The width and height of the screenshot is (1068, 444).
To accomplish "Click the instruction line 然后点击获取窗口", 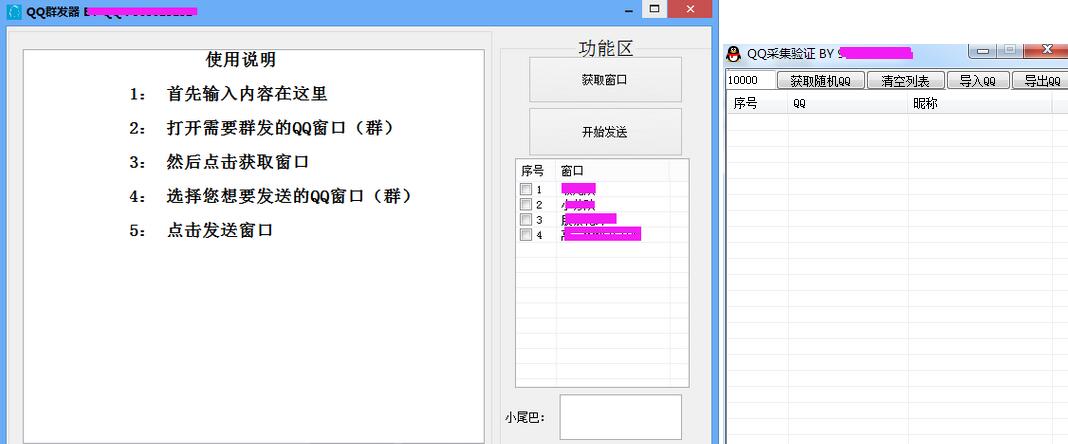I will pos(238,162).
